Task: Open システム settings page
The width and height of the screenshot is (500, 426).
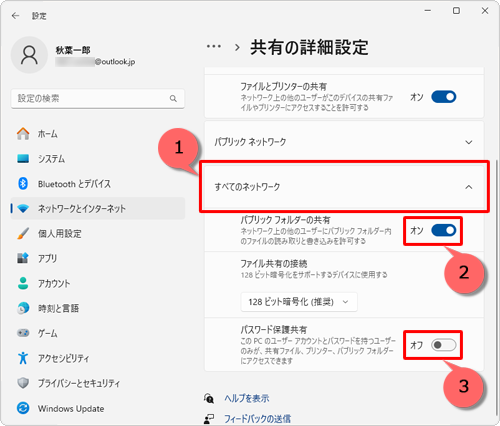Action: point(98,159)
